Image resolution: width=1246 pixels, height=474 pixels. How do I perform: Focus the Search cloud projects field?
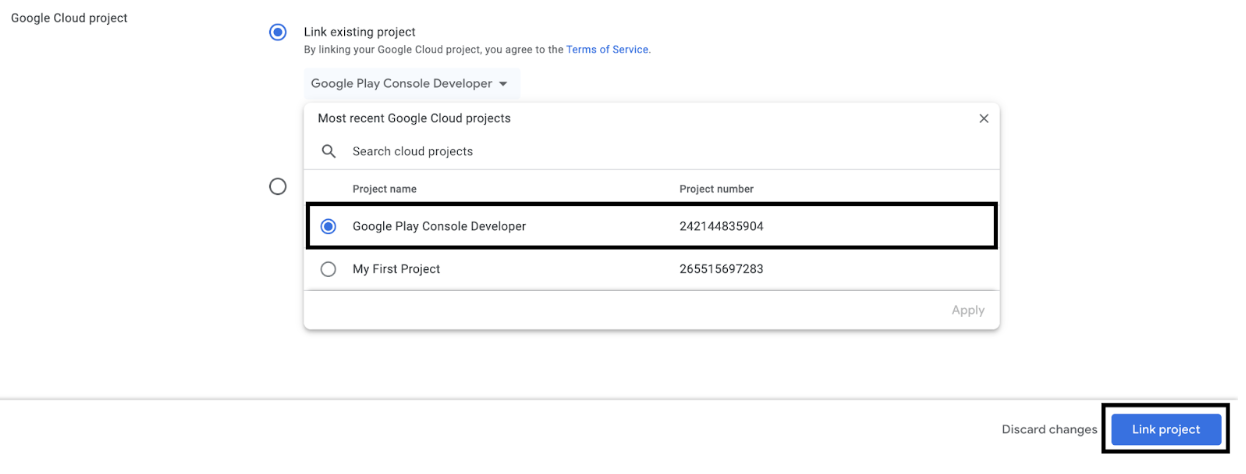pyautogui.click(x=600, y=152)
